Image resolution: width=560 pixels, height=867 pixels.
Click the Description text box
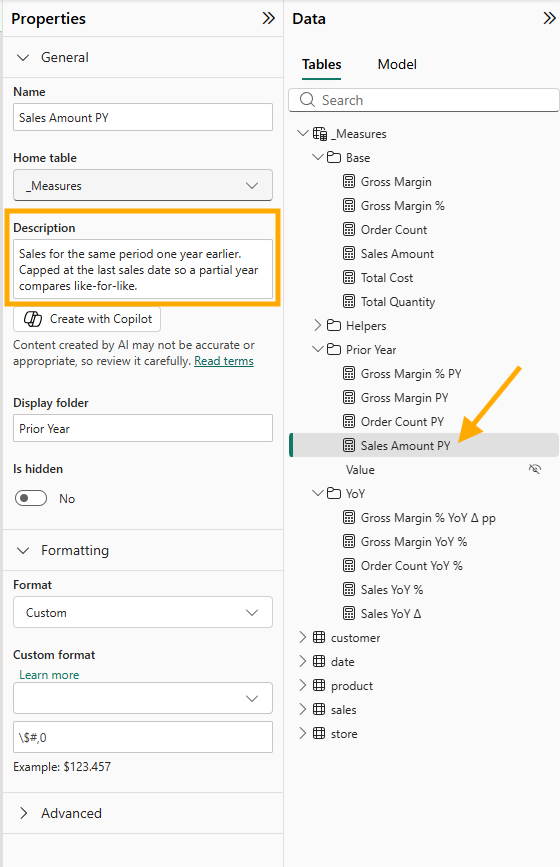point(143,269)
